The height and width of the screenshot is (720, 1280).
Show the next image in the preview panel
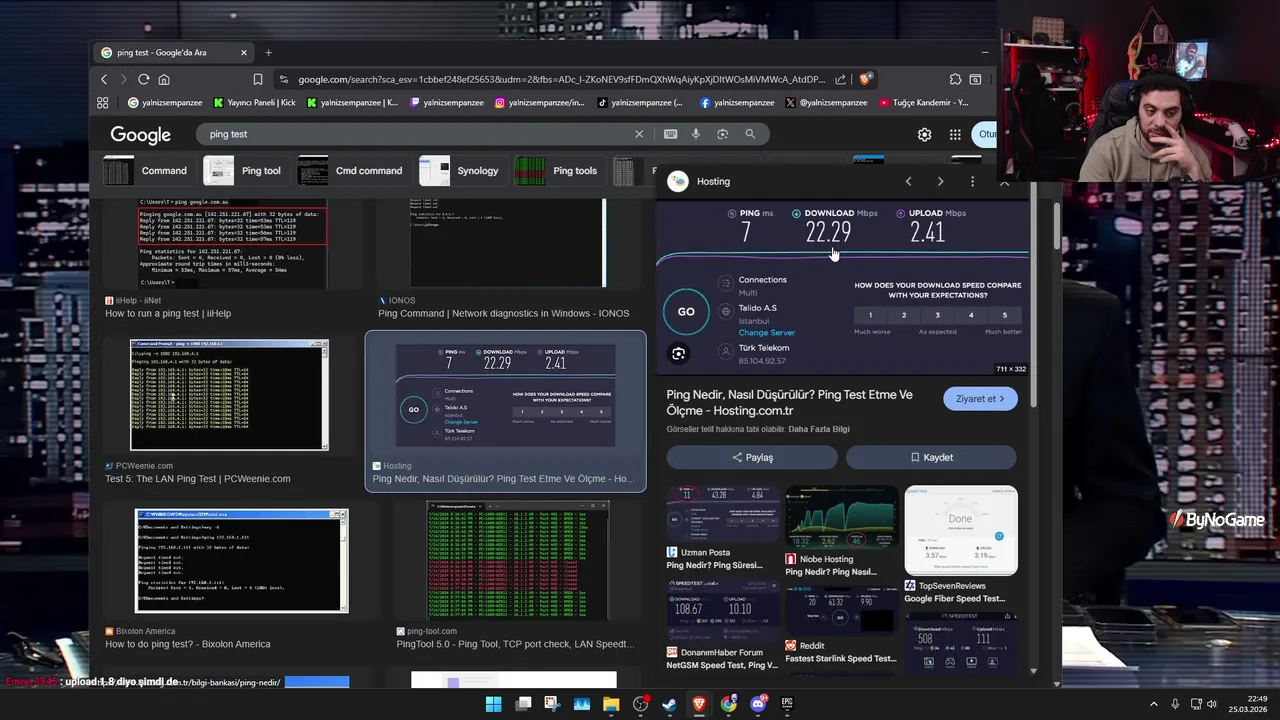point(940,181)
